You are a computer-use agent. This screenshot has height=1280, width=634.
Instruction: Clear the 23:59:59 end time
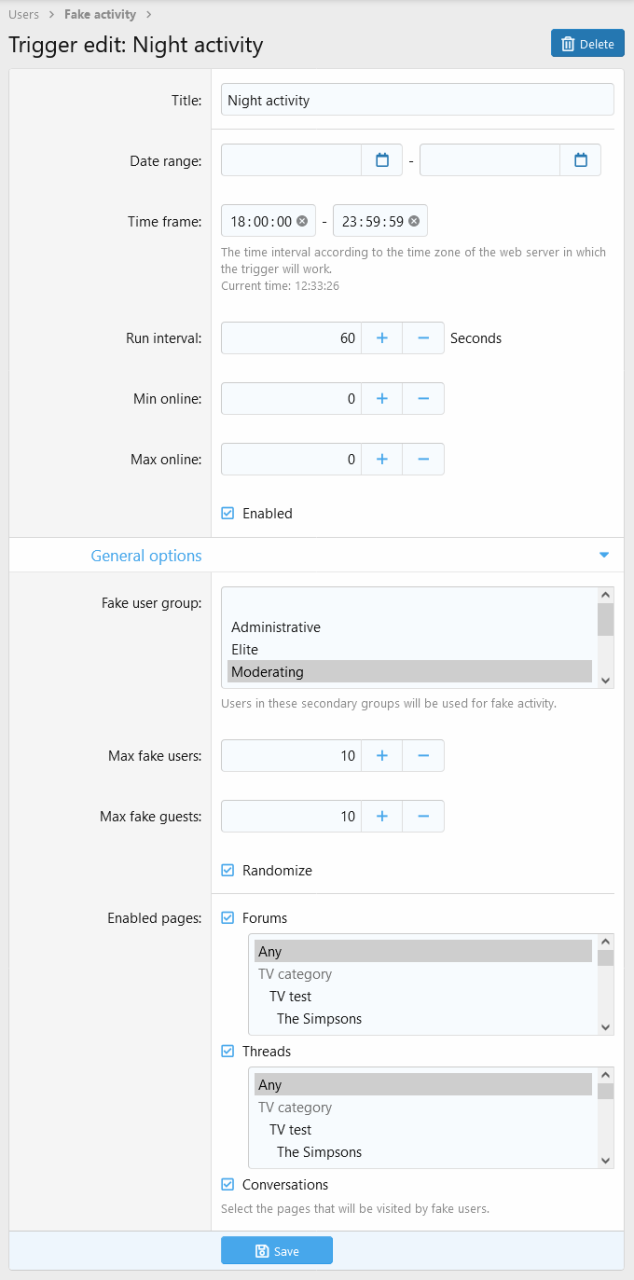[x=414, y=221]
